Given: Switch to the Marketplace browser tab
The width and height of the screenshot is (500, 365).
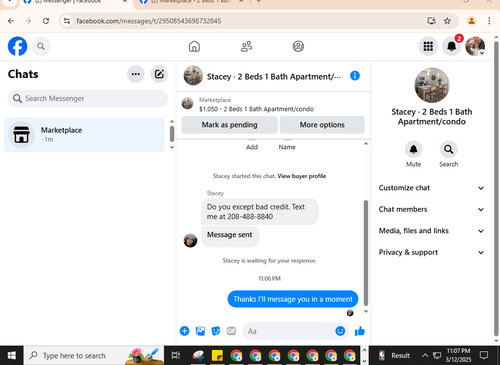Looking at the screenshot, I should pyautogui.click(x=191, y=2).
